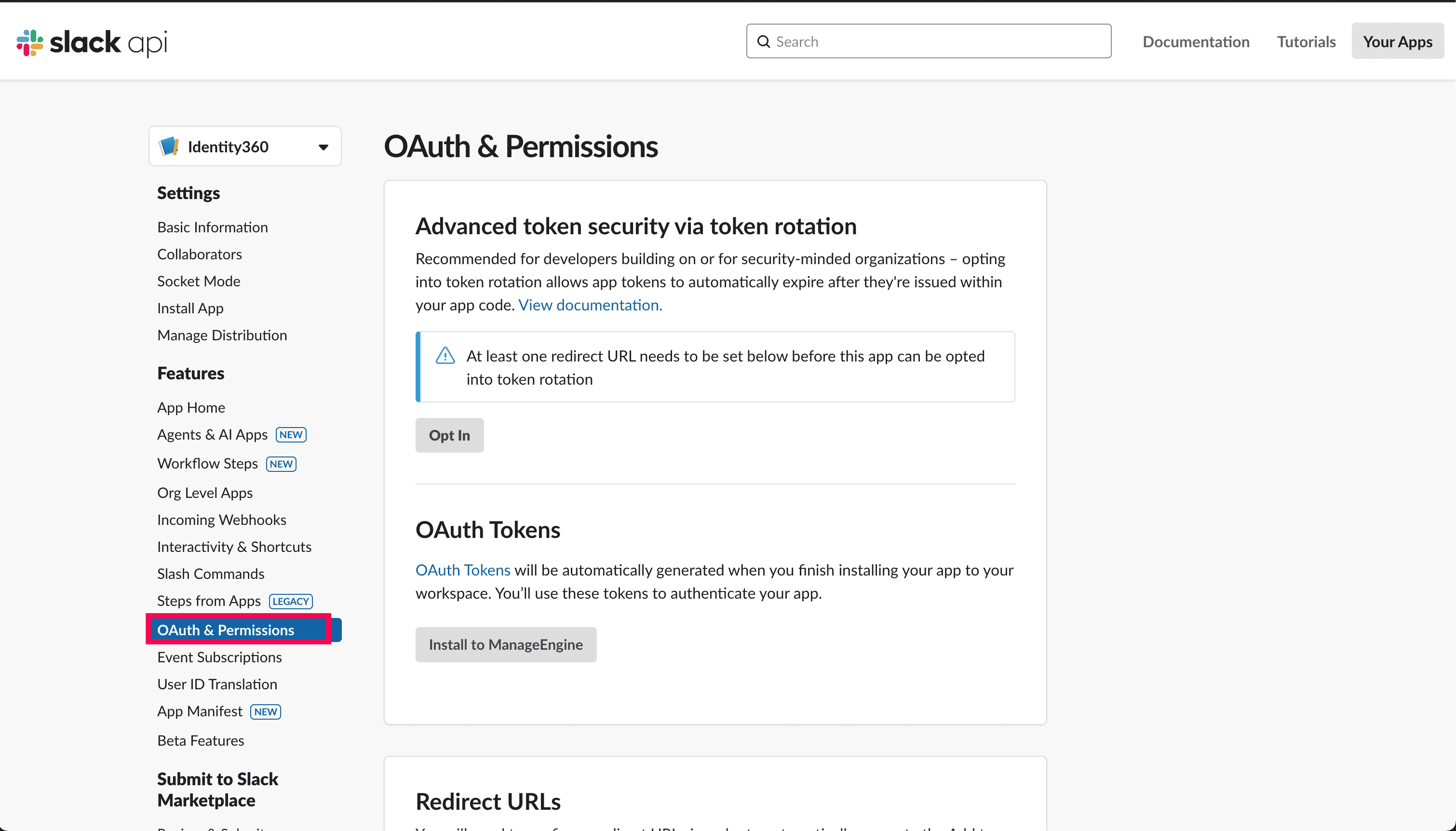The image size is (1456, 831).
Task: Follow the View documentation link
Action: point(590,305)
